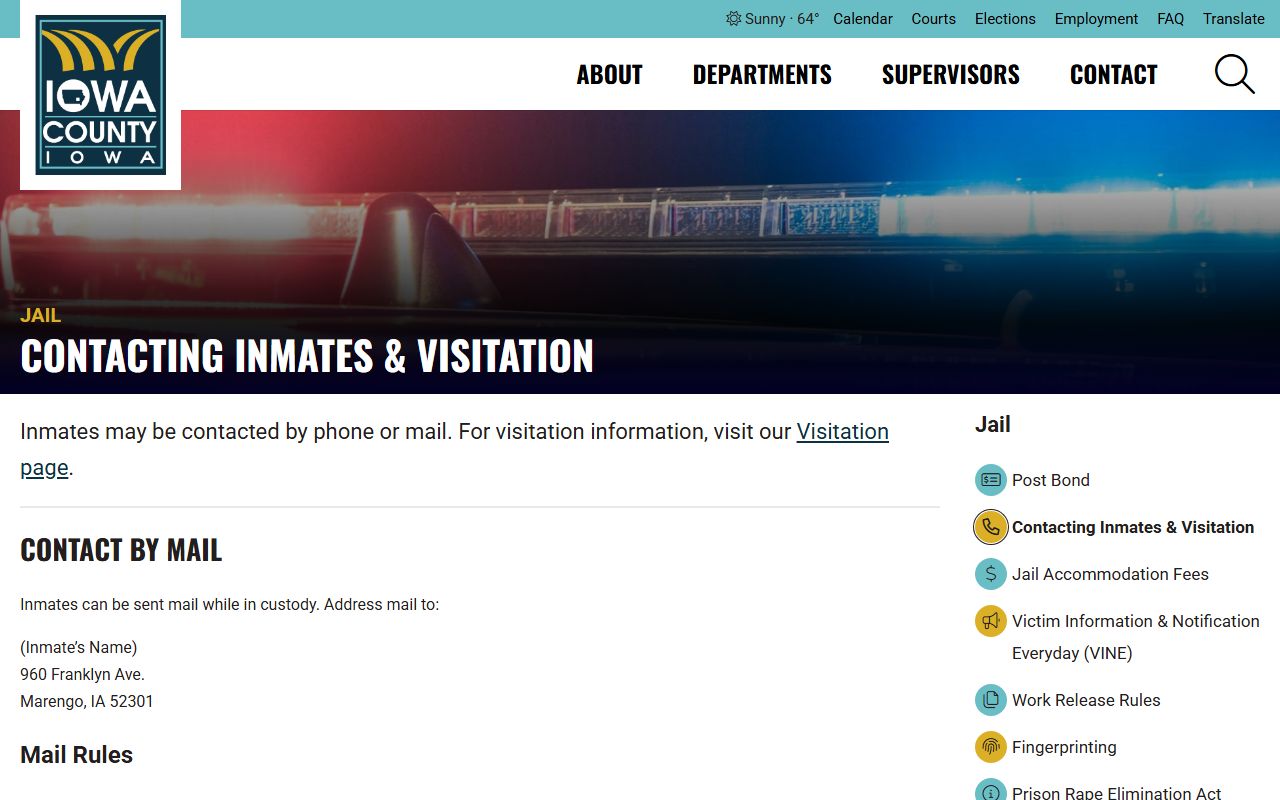Click the fingerprint icon beside Fingerprinting
The height and width of the screenshot is (800, 1280).
990,747
